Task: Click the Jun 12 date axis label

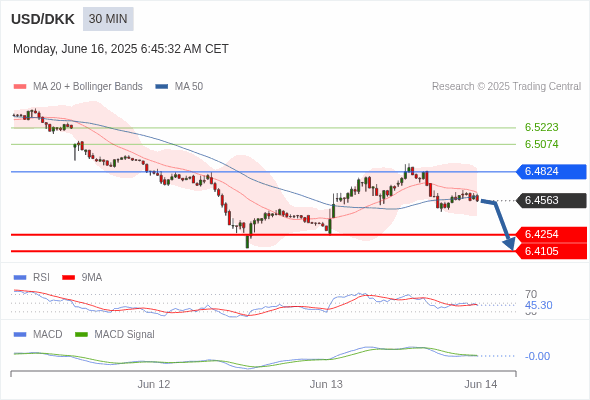Action: pyautogui.click(x=154, y=385)
